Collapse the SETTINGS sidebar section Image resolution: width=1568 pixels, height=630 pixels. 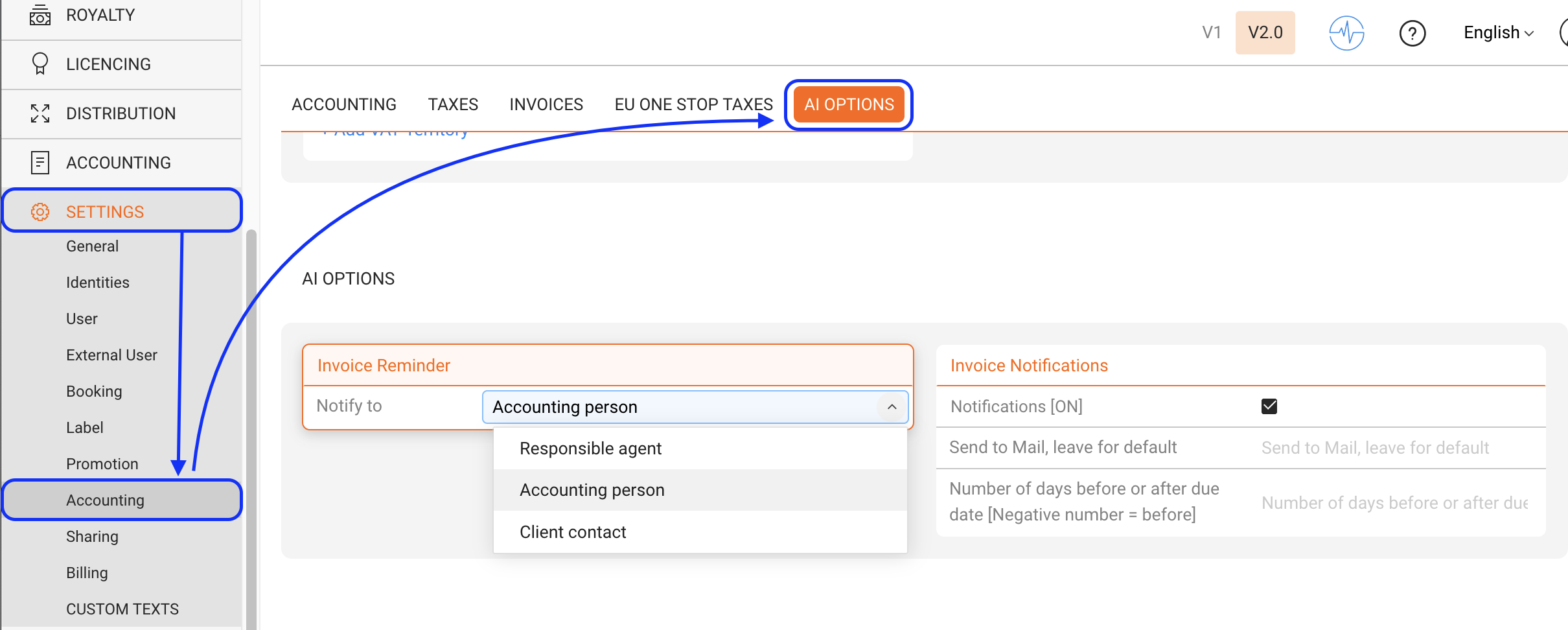coord(122,211)
